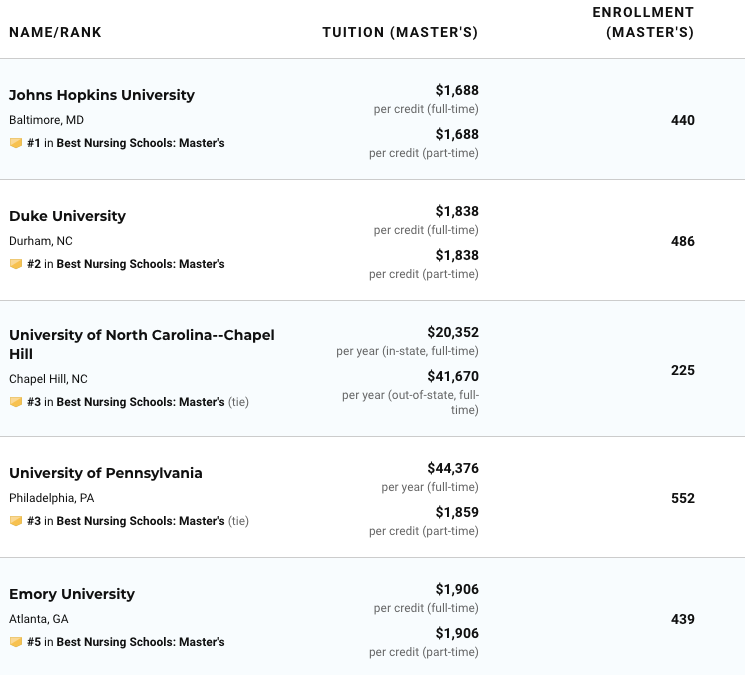The width and height of the screenshot is (745, 675).
Task: Click the badge icon beside Pennsylvania #3 rank
Action: (15, 521)
